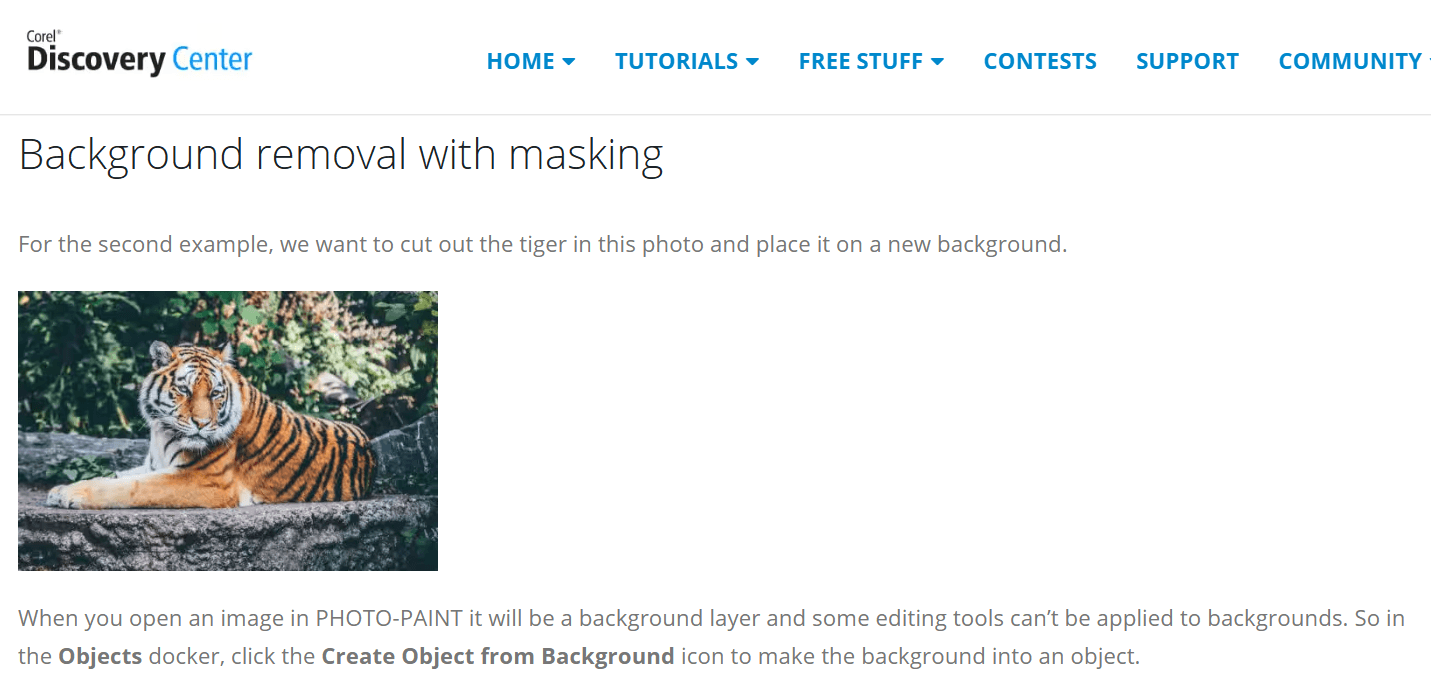
Task: Expand the FREE STUFF dropdown arrow
Action: (x=937, y=62)
